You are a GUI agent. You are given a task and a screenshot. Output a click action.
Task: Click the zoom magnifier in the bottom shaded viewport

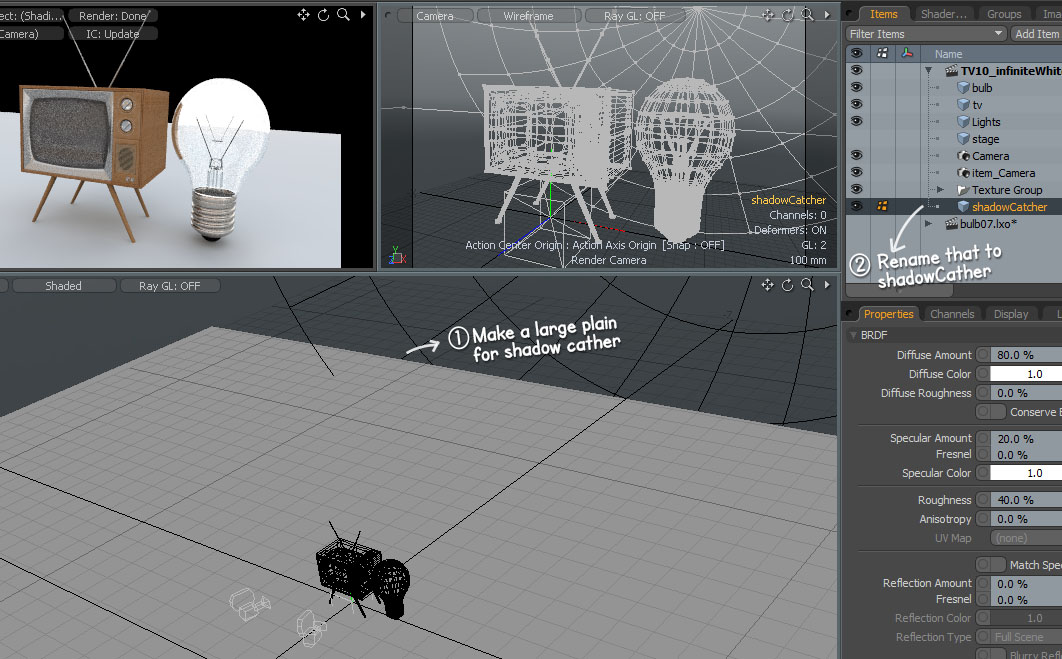tap(806, 285)
